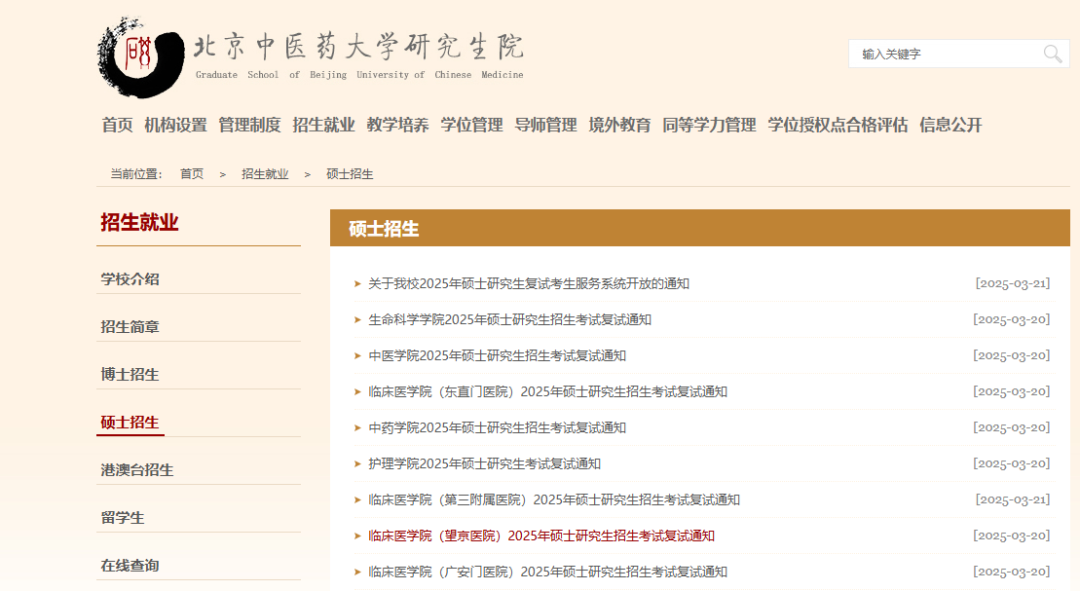The image size is (1080, 591).
Task: Select 硕士招生 in the sidebar
Action: [130, 422]
